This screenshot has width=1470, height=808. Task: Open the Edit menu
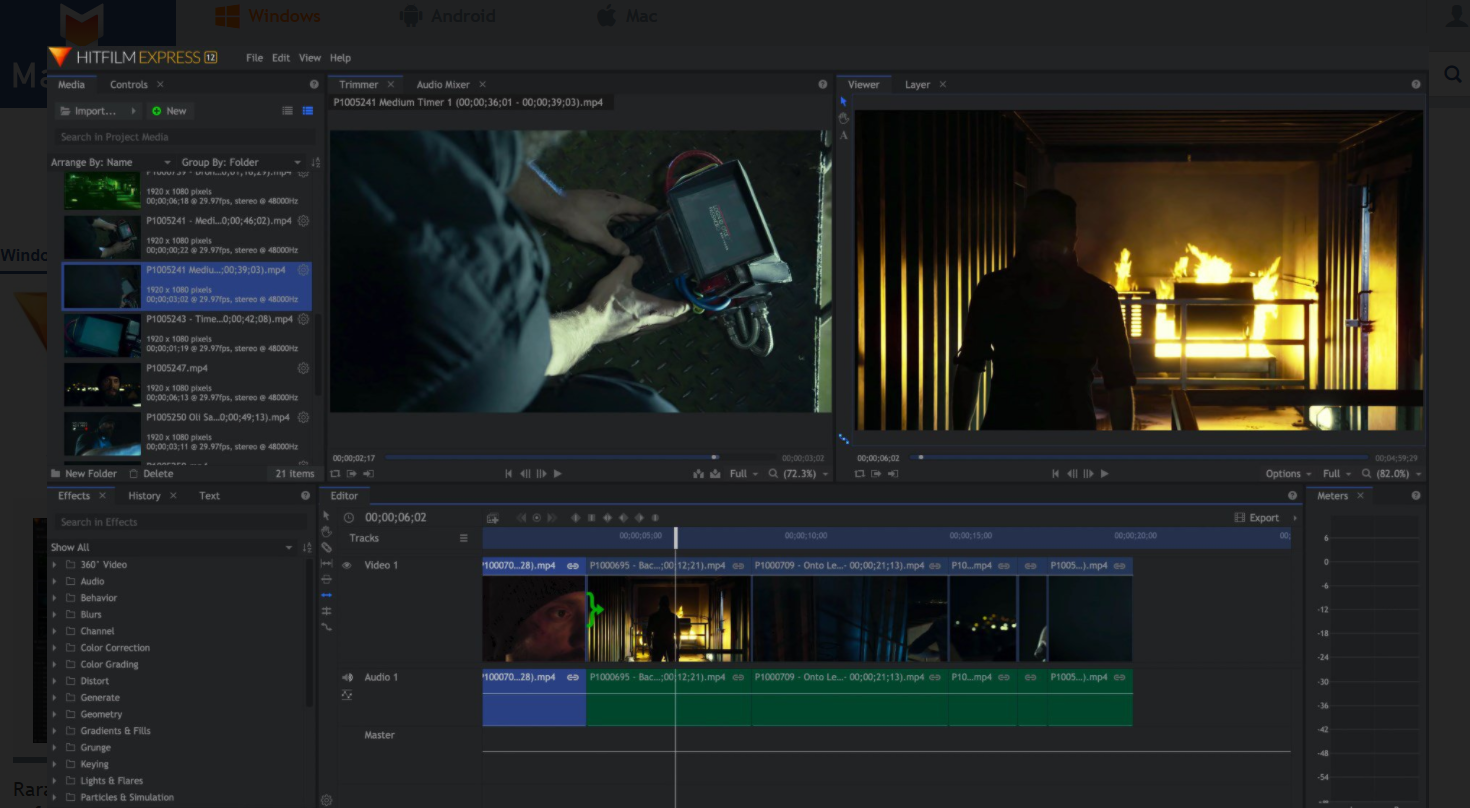[x=281, y=58]
